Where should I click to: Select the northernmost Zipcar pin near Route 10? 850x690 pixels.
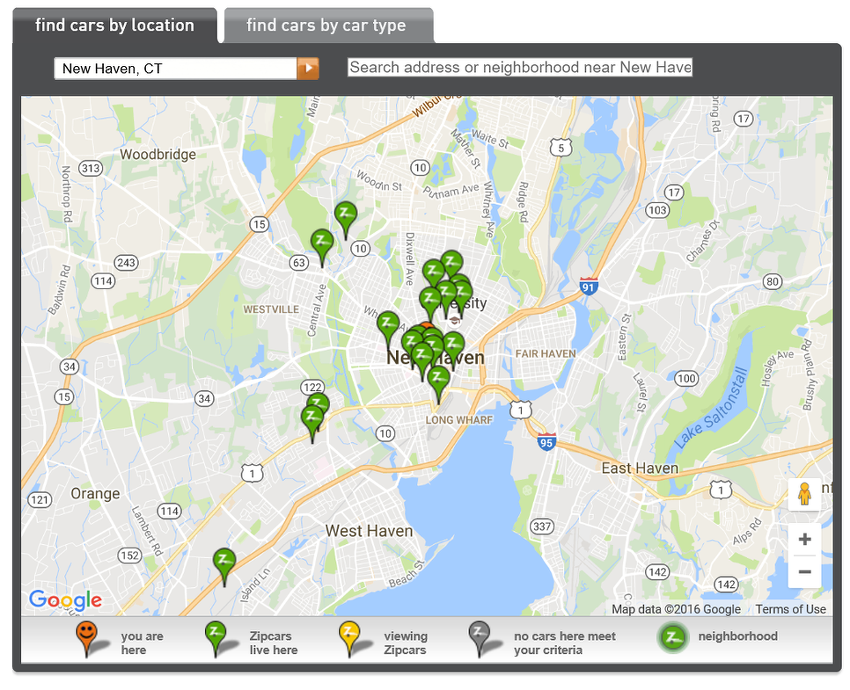345,216
